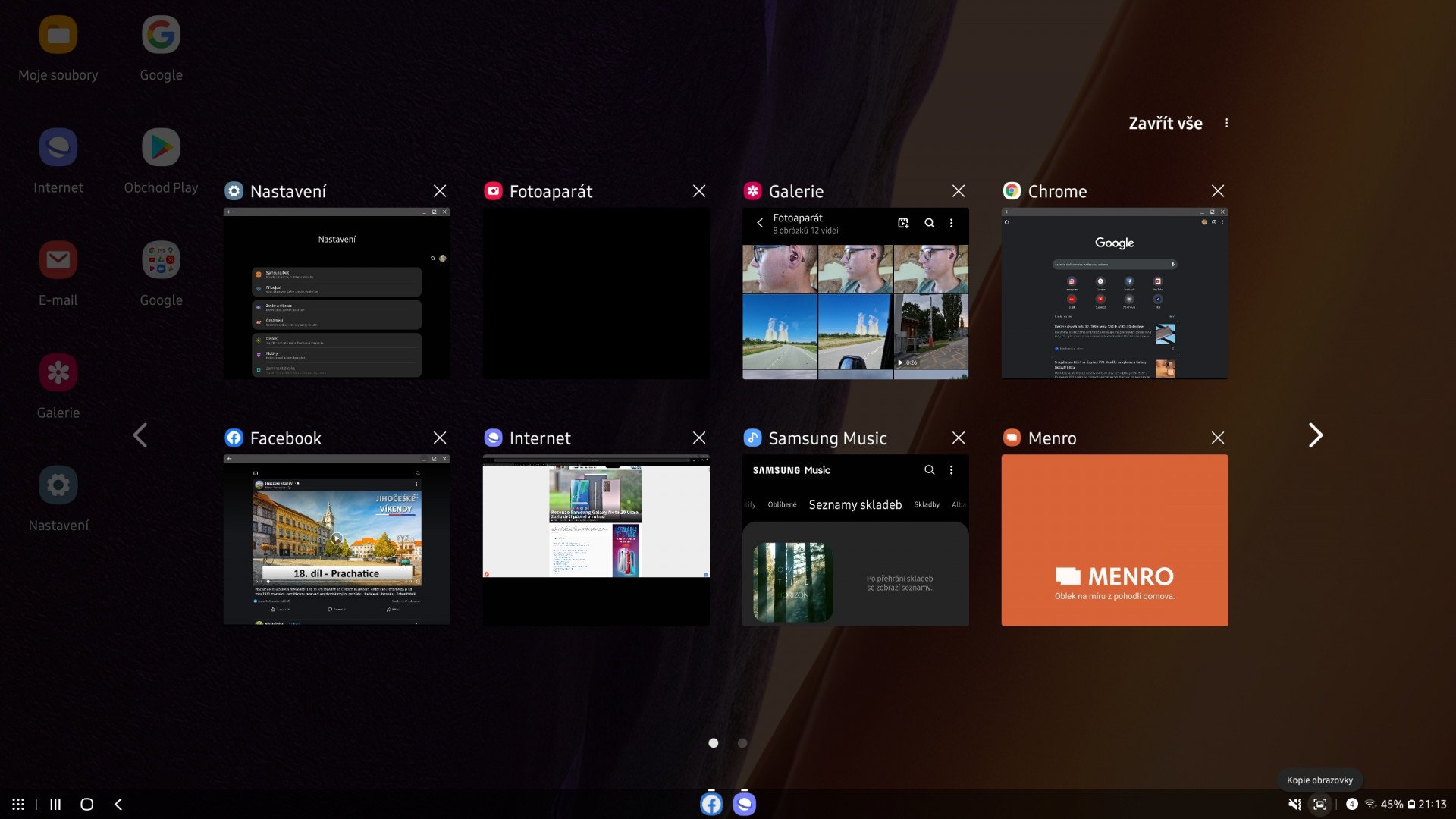Close the Fotoaparát recent card
The height and width of the screenshot is (819, 1456).
[699, 191]
